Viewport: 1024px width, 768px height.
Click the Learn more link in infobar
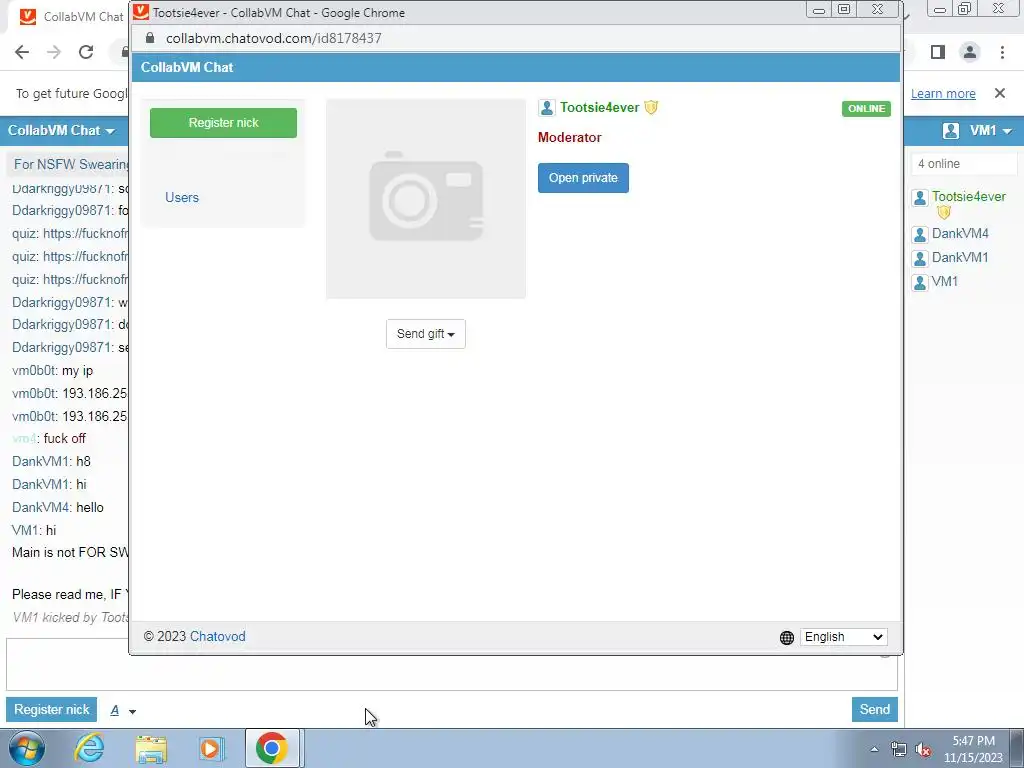[x=943, y=93]
